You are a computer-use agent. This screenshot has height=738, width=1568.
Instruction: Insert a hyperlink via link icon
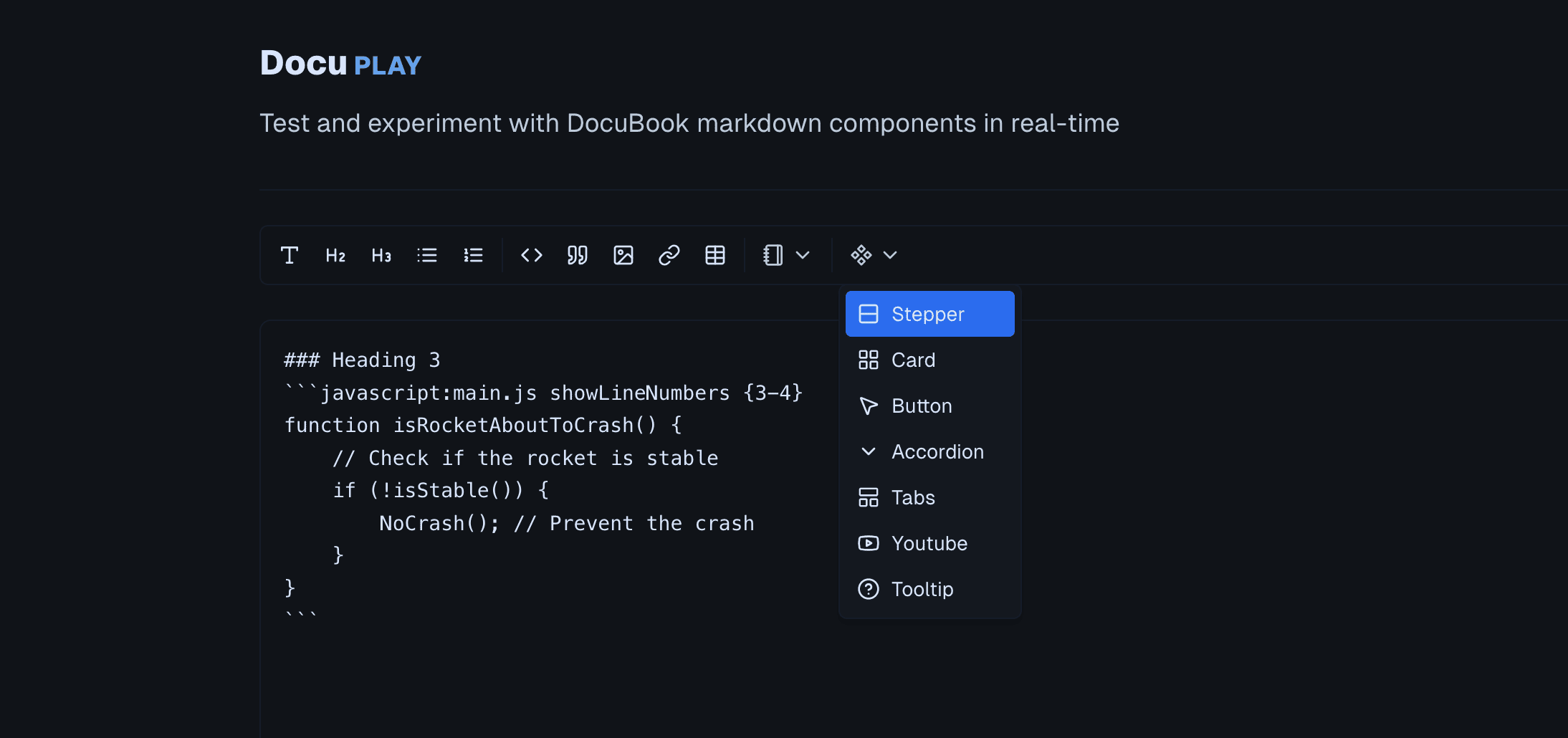[669, 256]
